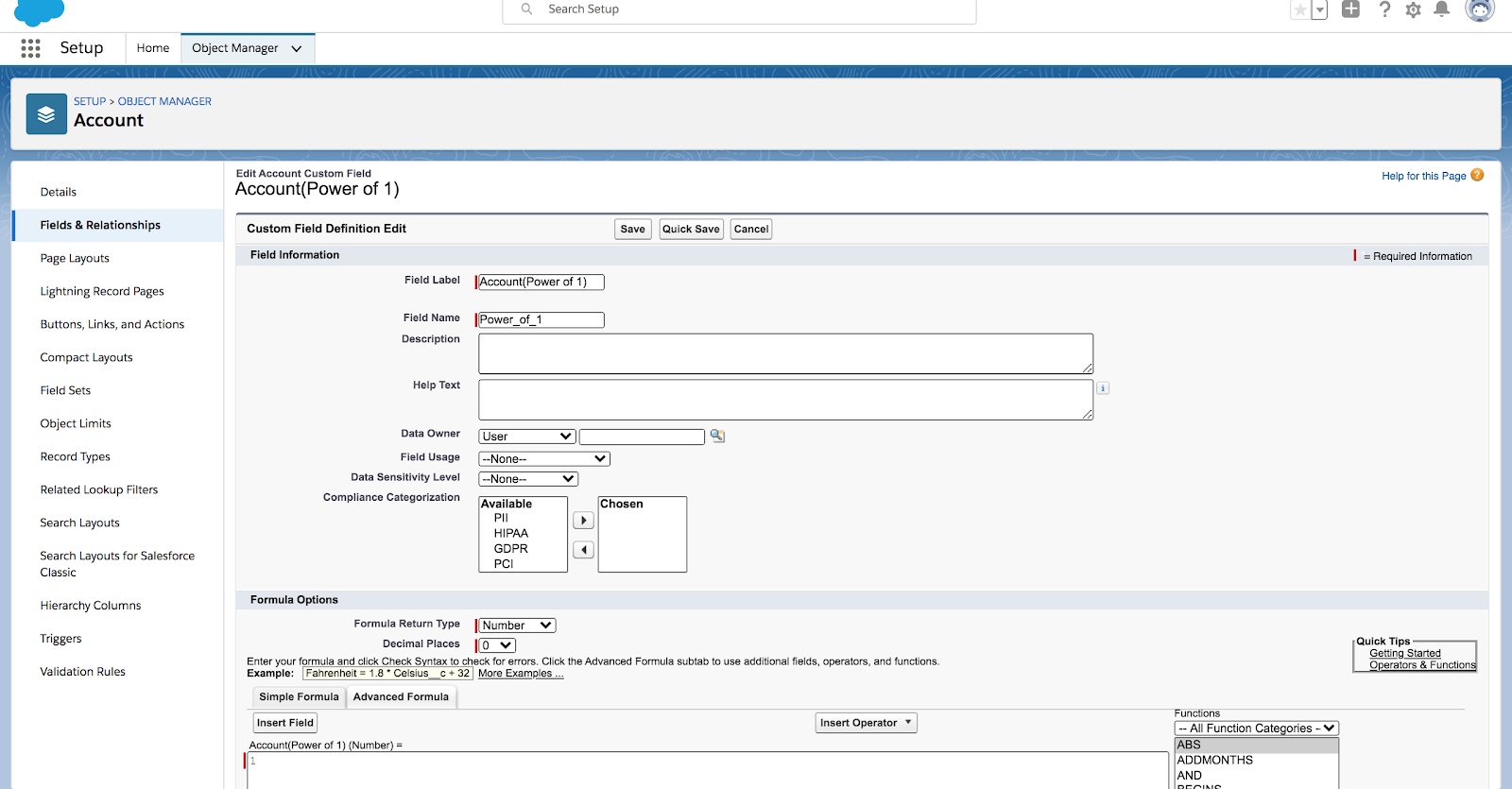Click the search magnifier icon
1512x789 pixels.
click(x=526, y=9)
